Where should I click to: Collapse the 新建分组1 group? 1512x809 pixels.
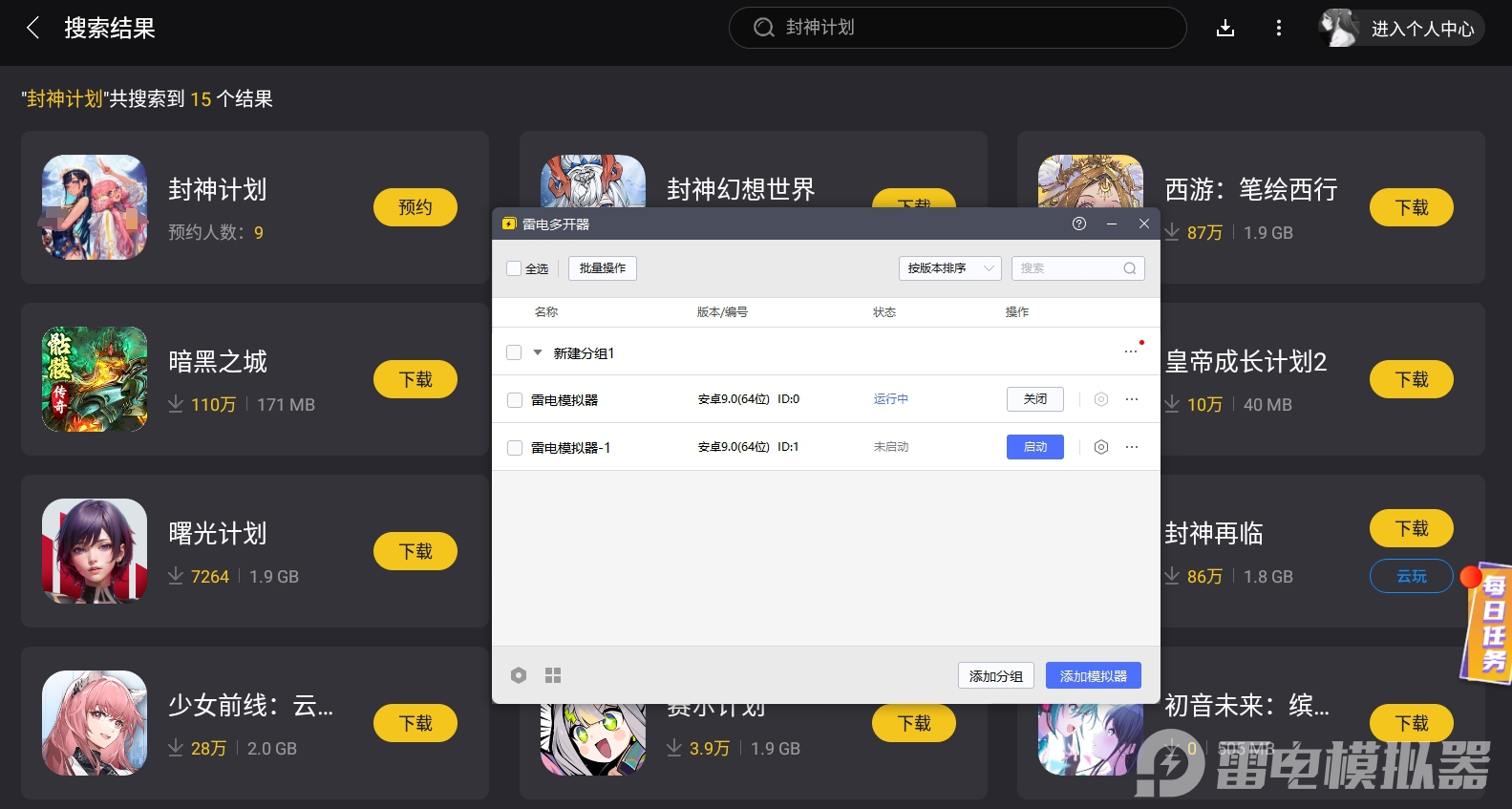click(538, 352)
